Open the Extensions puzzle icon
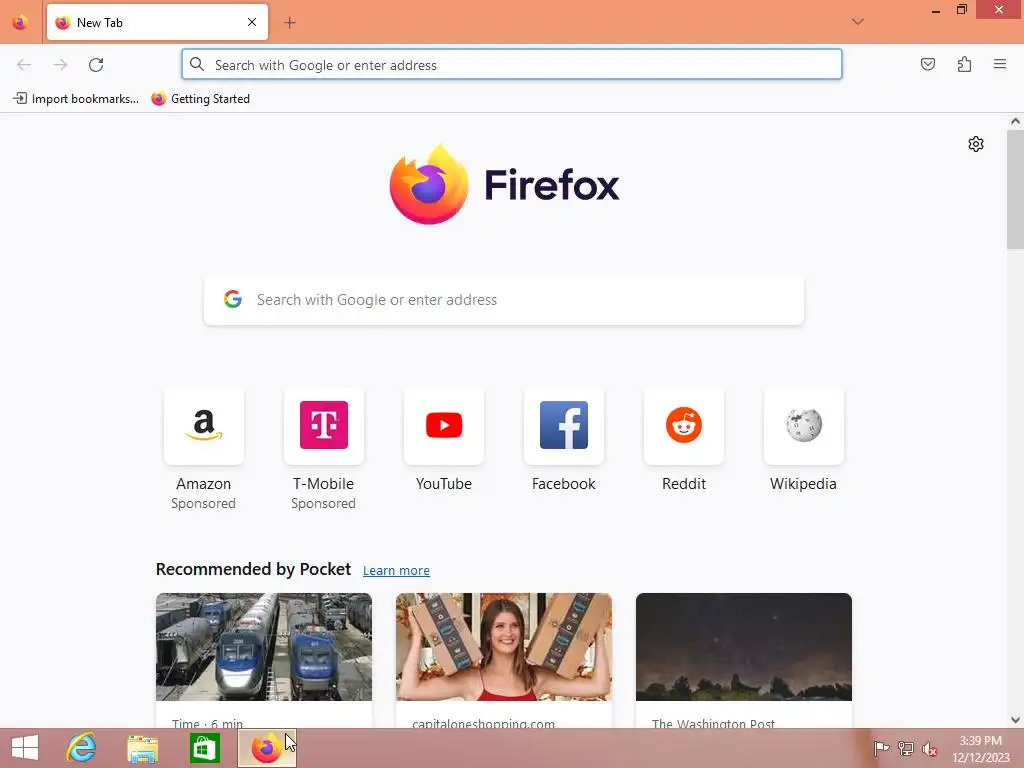Image resolution: width=1024 pixels, height=768 pixels. click(x=964, y=64)
